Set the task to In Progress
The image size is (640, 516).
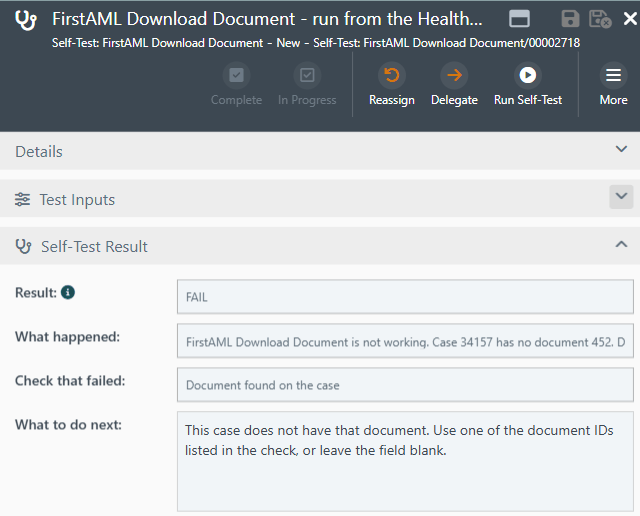click(x=307, y=85)
